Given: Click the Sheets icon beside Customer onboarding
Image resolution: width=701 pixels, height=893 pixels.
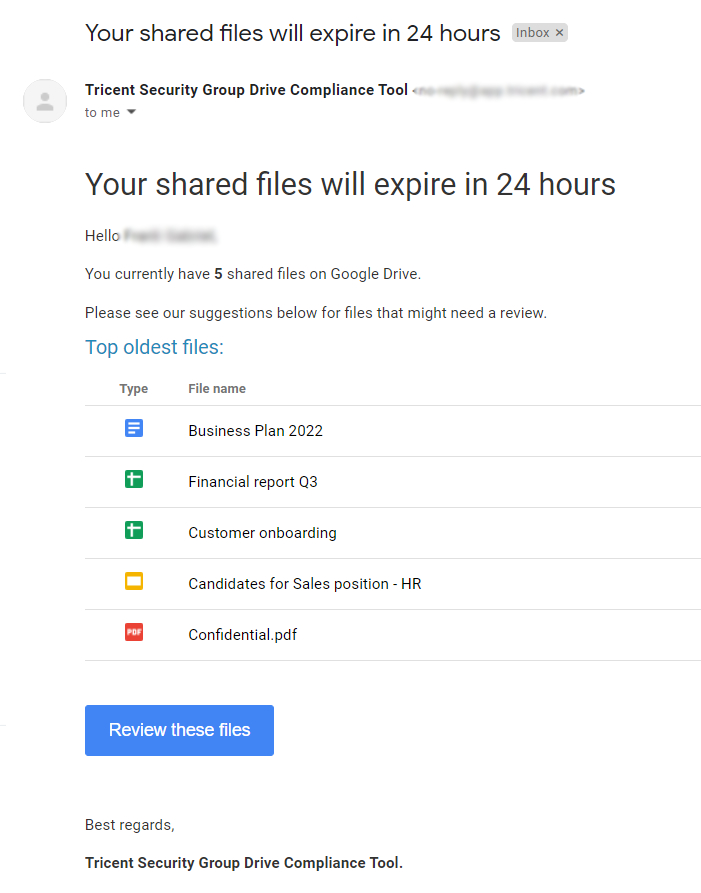Looking at the screenshot, I should pyautogui.click(x=134, y=531).
